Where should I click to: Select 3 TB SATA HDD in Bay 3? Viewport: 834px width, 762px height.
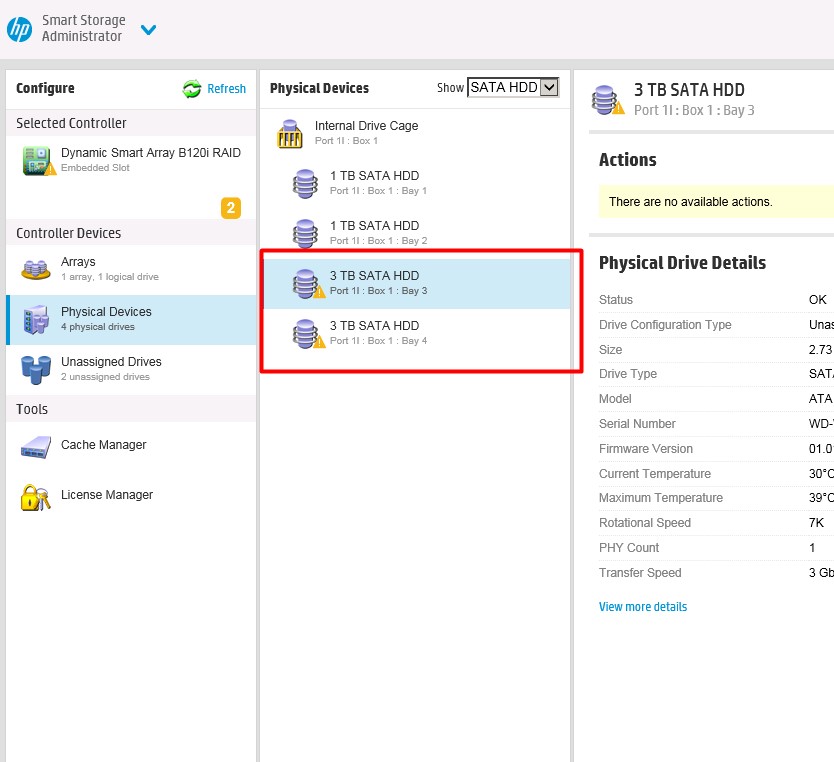[x=416, y=283]
